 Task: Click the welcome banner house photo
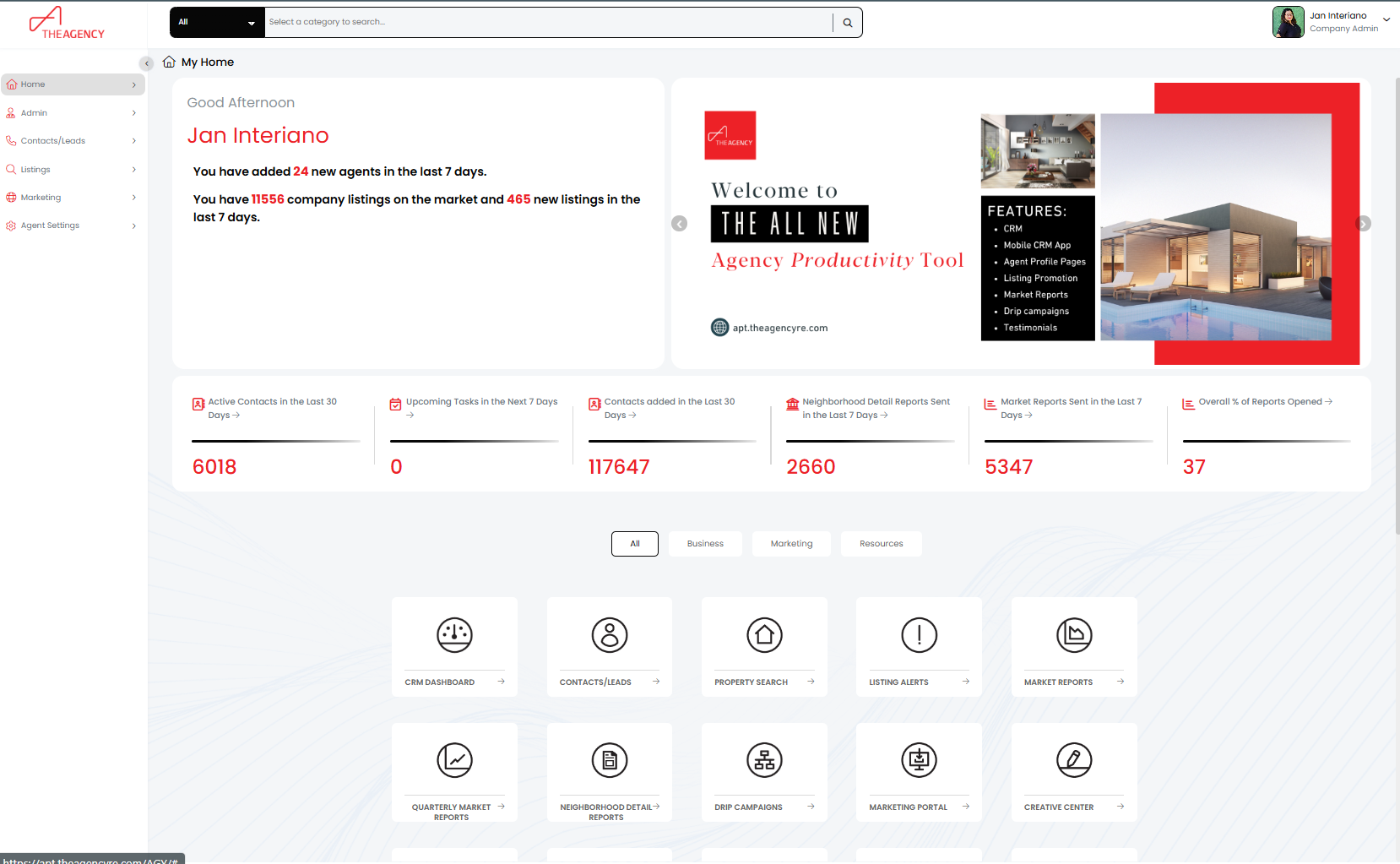point(1216,227)
